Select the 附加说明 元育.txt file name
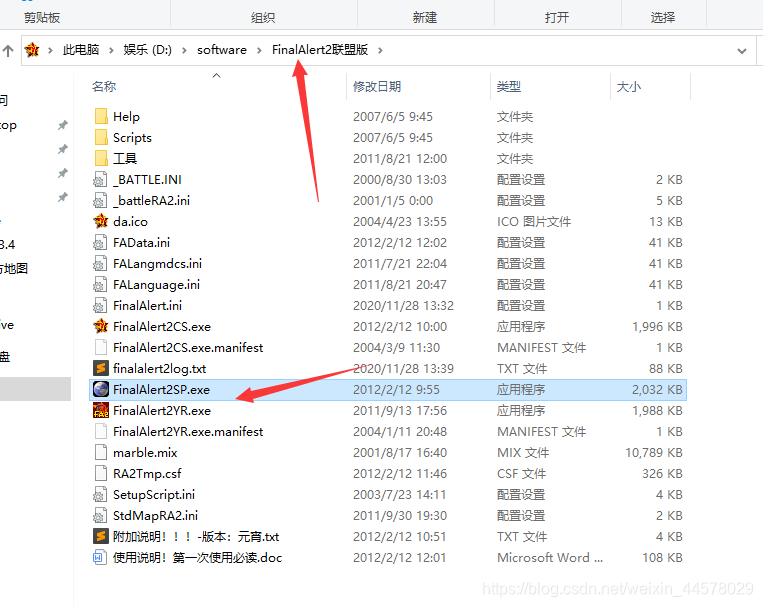This screenshot has width=763, height=607. (x=196, y=536)
